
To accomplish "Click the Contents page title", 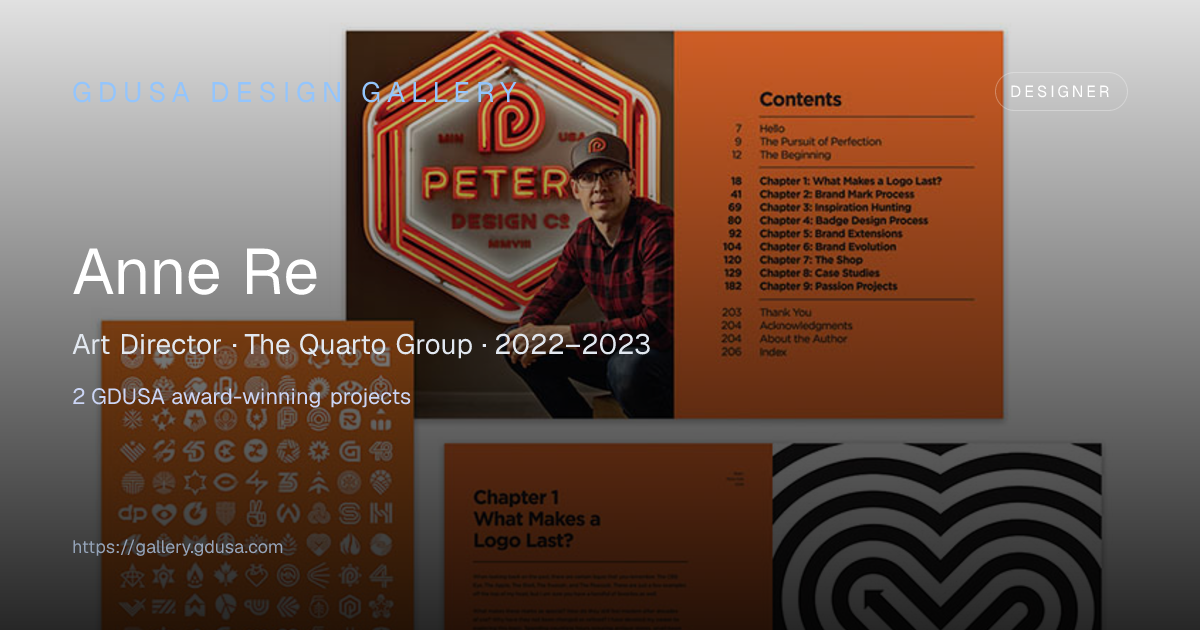I will click(800, 99).
